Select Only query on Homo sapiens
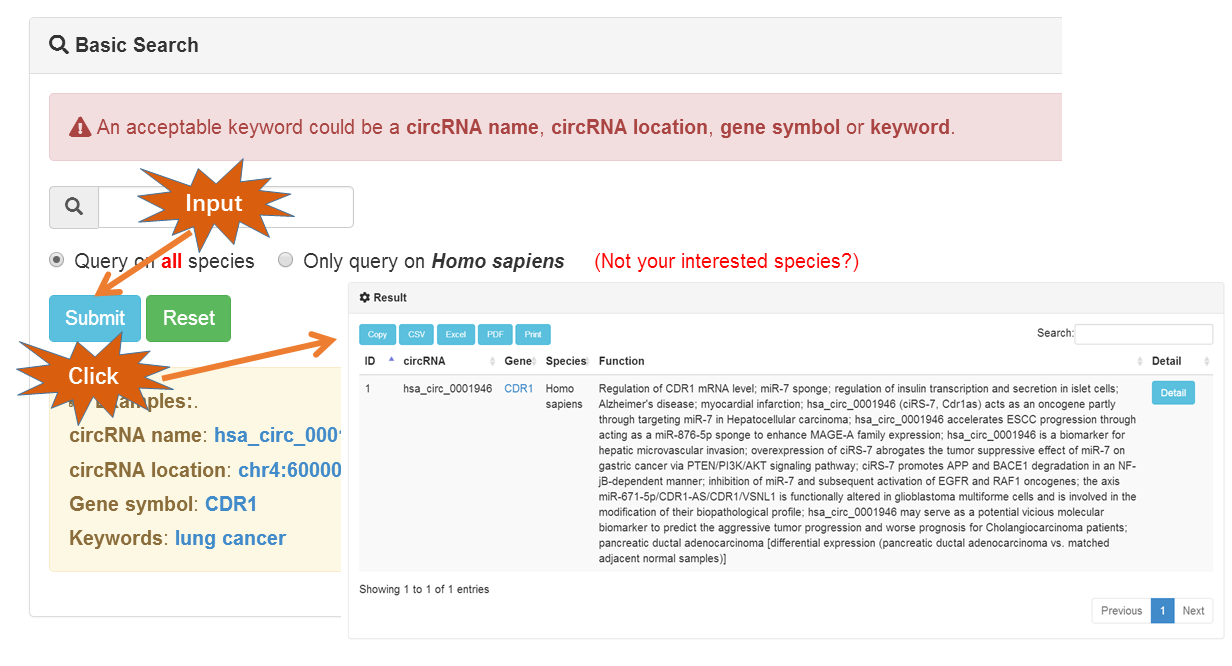 coord(286,261)
